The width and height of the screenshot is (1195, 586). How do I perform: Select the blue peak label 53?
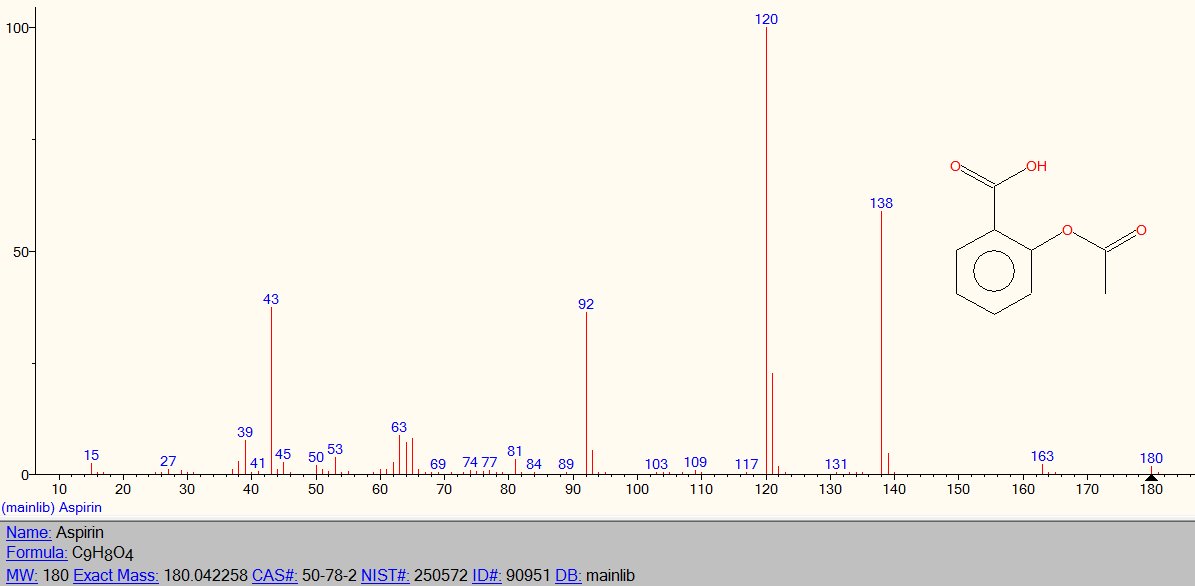click(335, 448)
